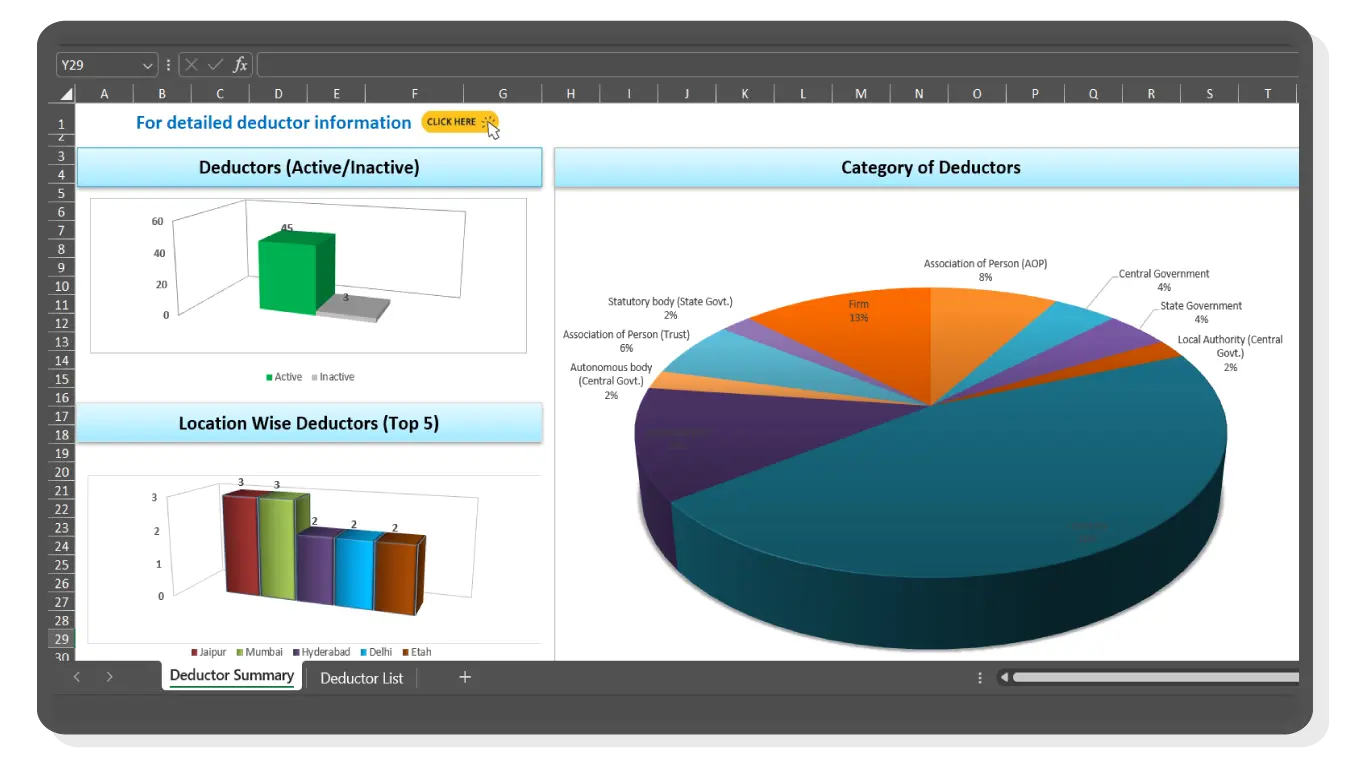Viewport: 1366px width, 768px height.
Task: Click the Jaipur legend entry
Action: click(x=209, y=652)
